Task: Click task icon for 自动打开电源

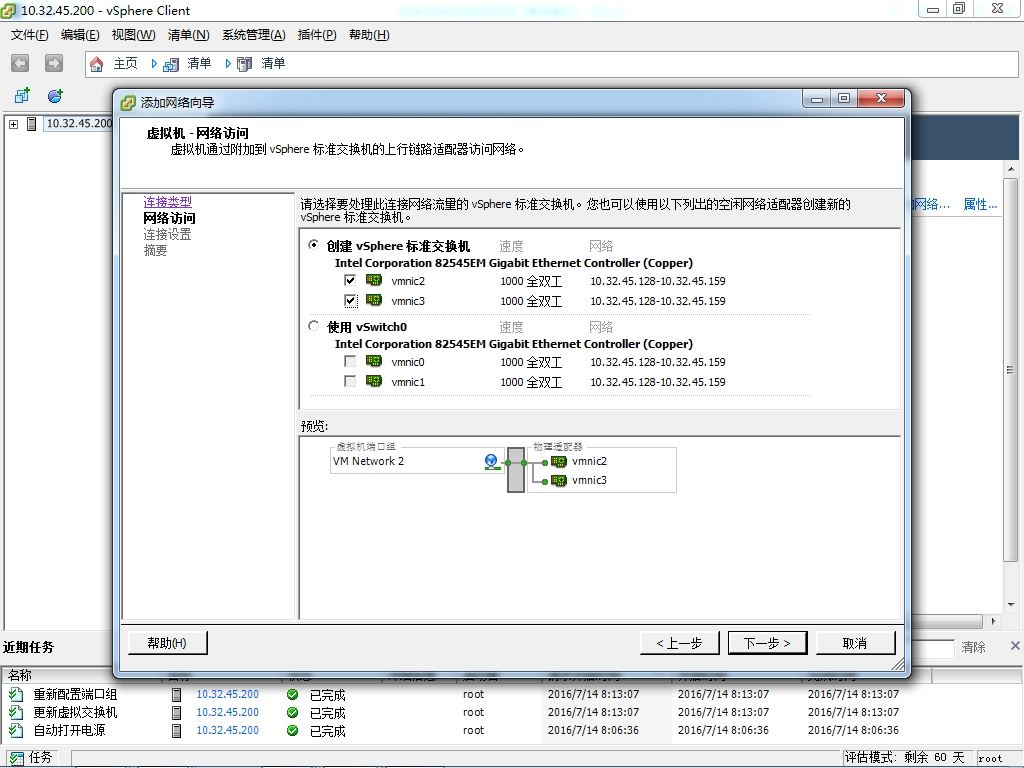Action: 16,730
